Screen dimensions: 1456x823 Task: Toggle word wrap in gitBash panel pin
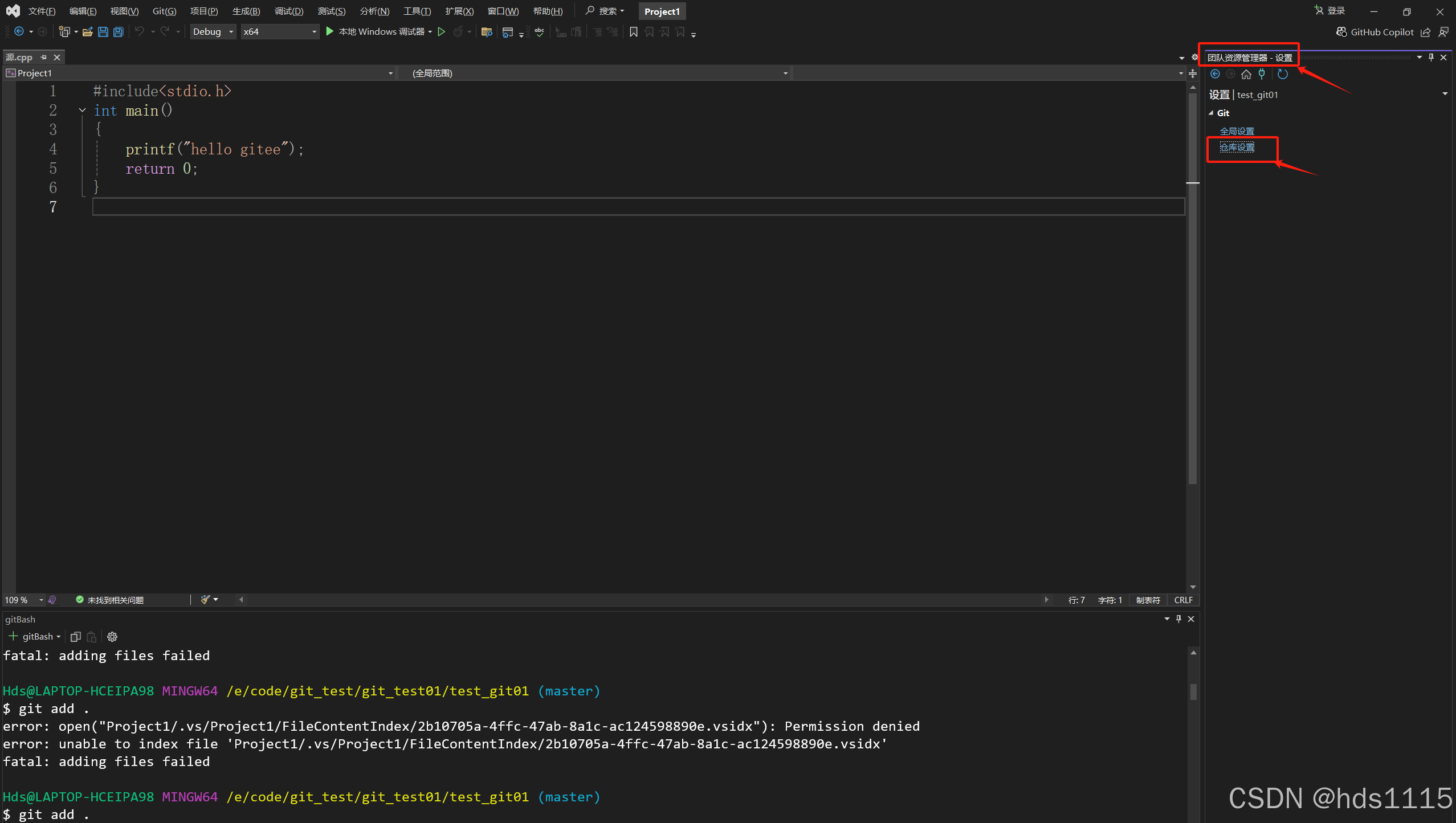(x=1177, y=619)
